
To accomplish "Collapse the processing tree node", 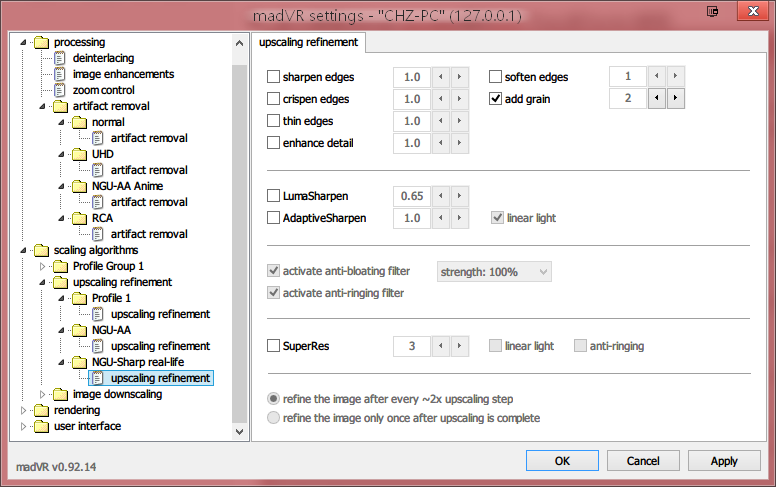I will pyautogui.click(x=23, y=43).
